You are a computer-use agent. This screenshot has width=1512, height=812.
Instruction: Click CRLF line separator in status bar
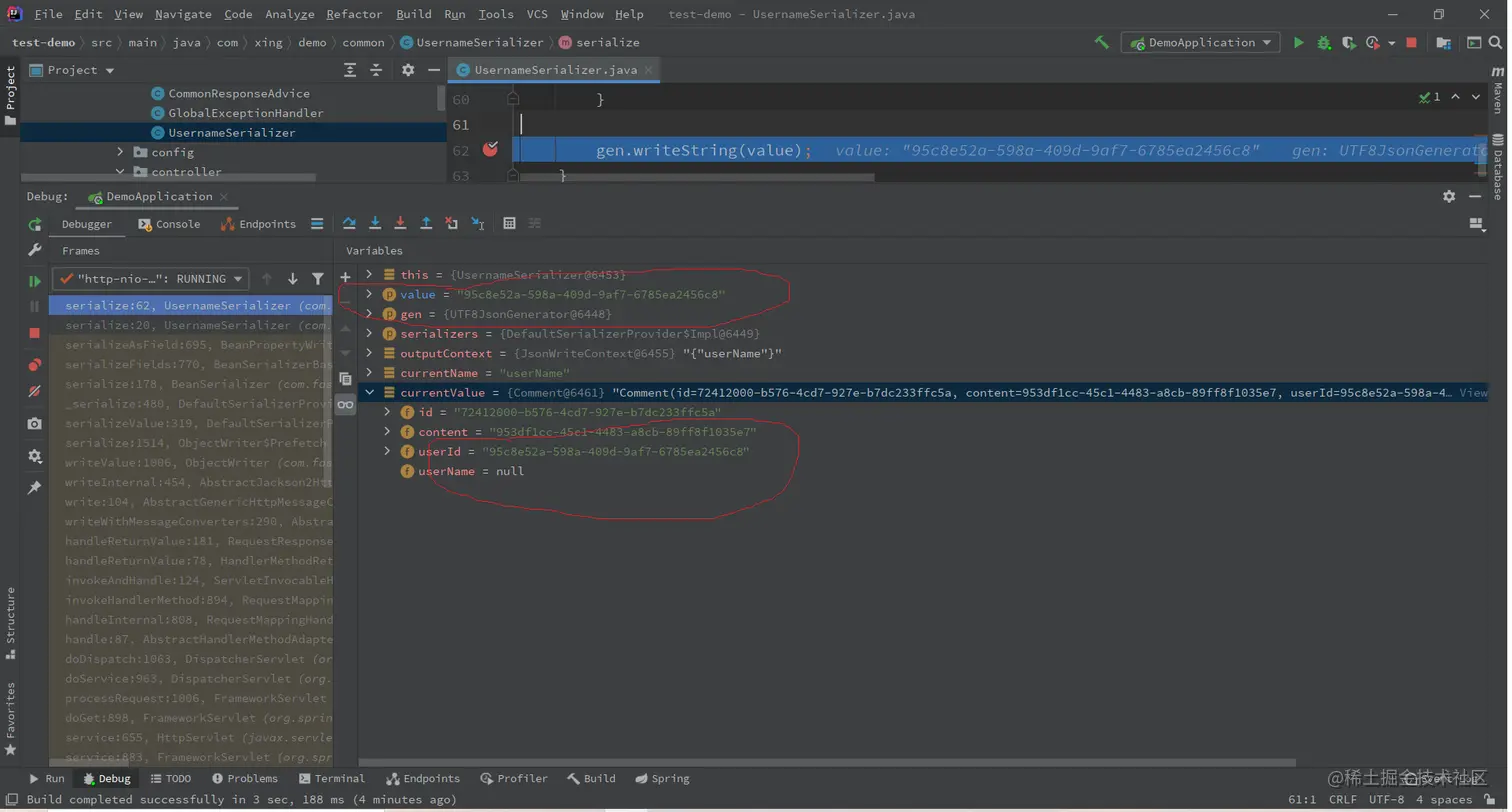(1343, 800)
